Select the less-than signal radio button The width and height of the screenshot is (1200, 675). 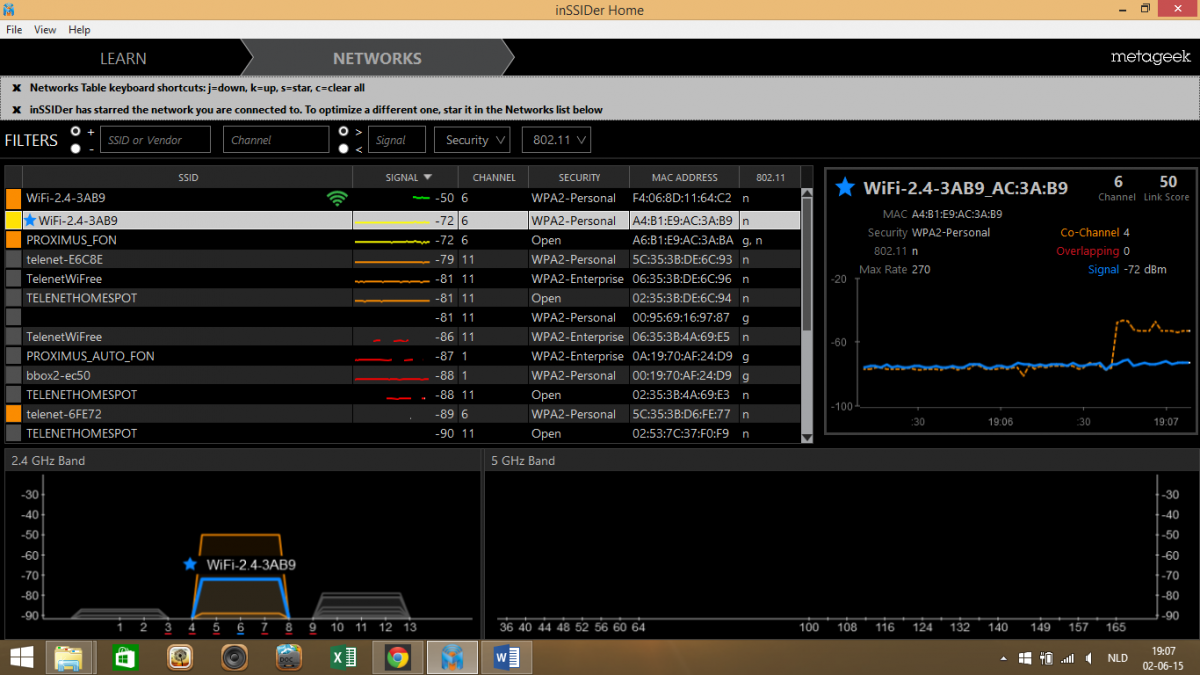(344, 149)
